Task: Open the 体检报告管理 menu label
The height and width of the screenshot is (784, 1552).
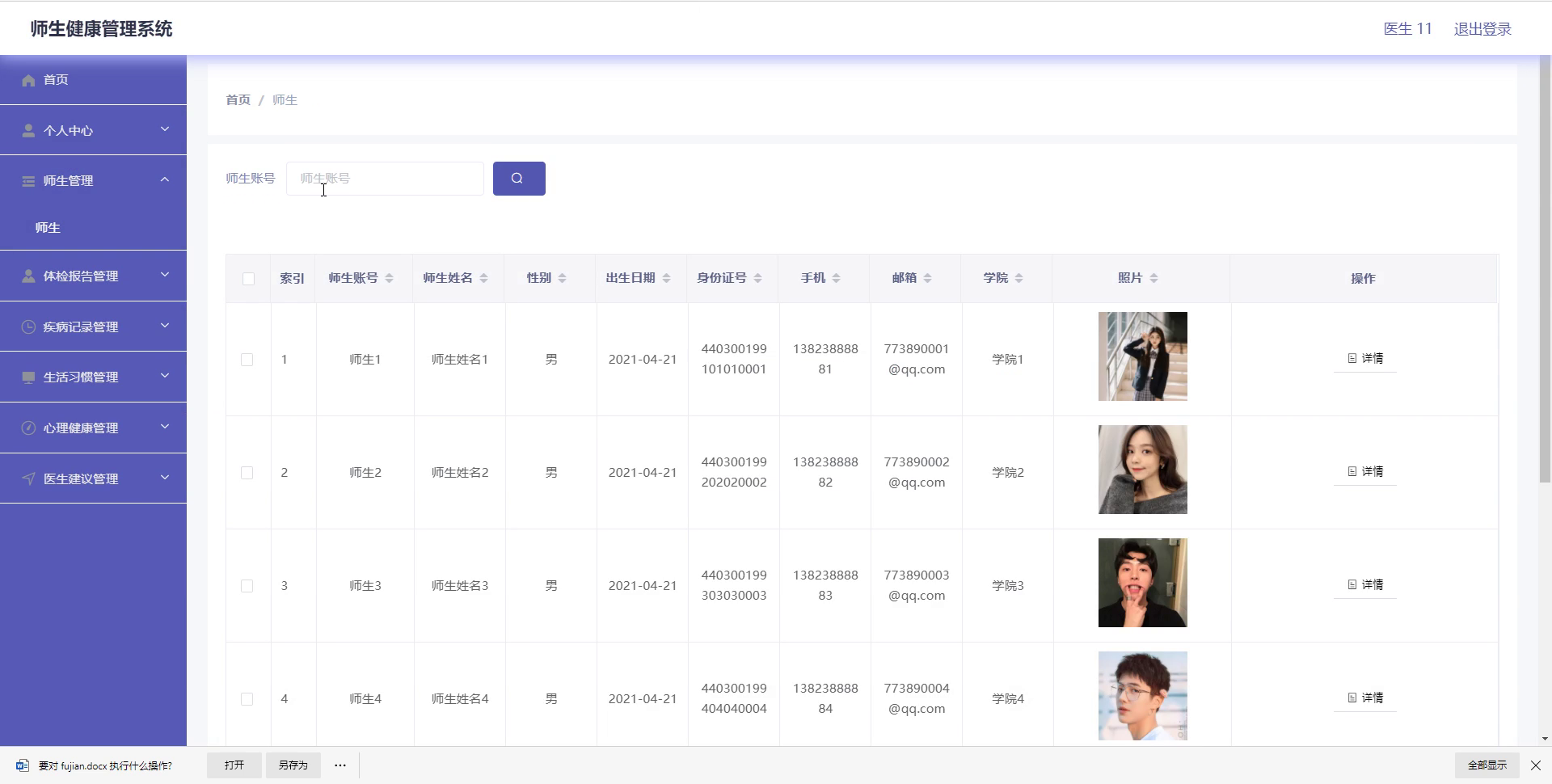Action: (x=81, y=276)
